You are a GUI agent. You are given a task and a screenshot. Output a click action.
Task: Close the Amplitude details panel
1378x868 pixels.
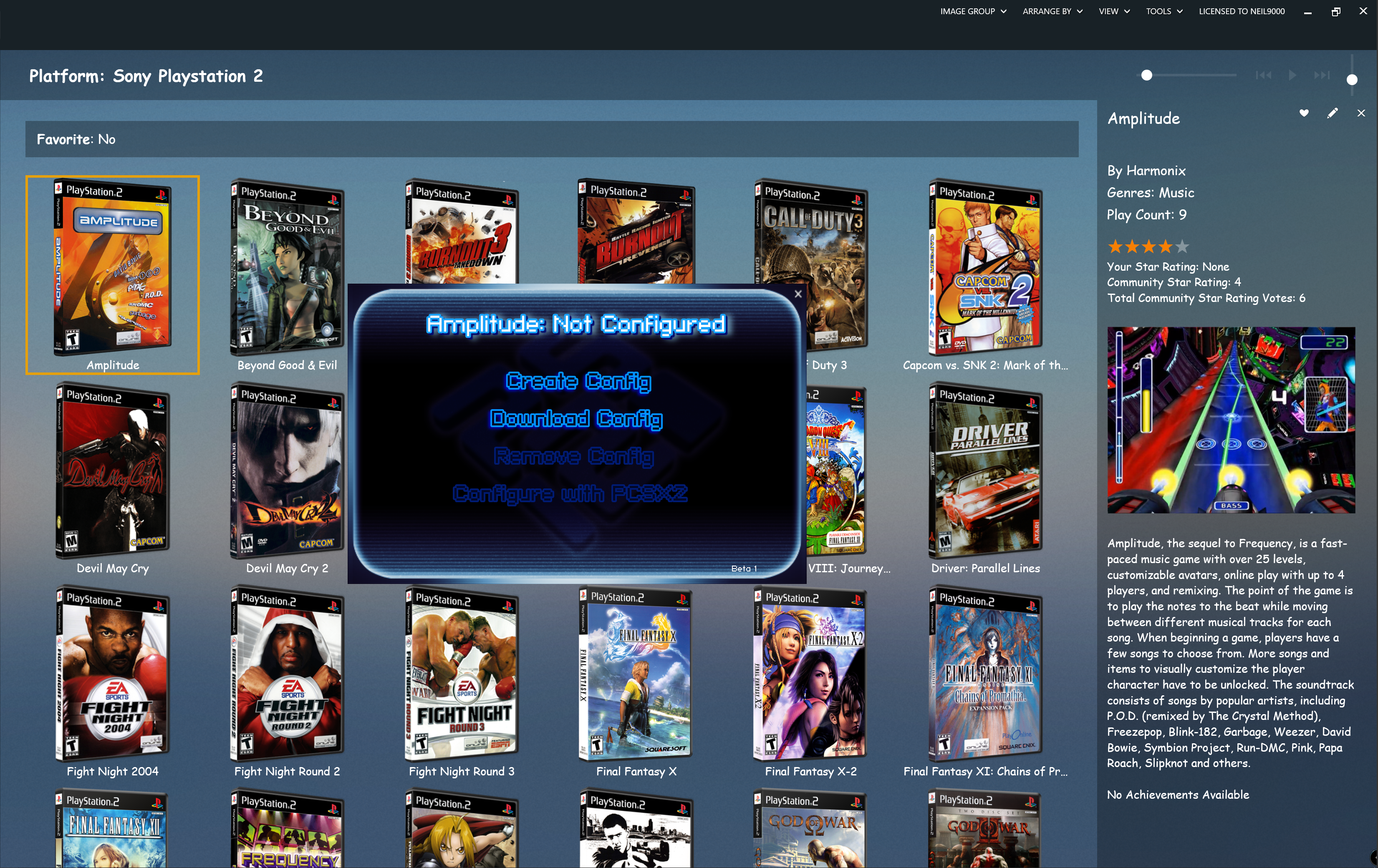pos(1361,113)
